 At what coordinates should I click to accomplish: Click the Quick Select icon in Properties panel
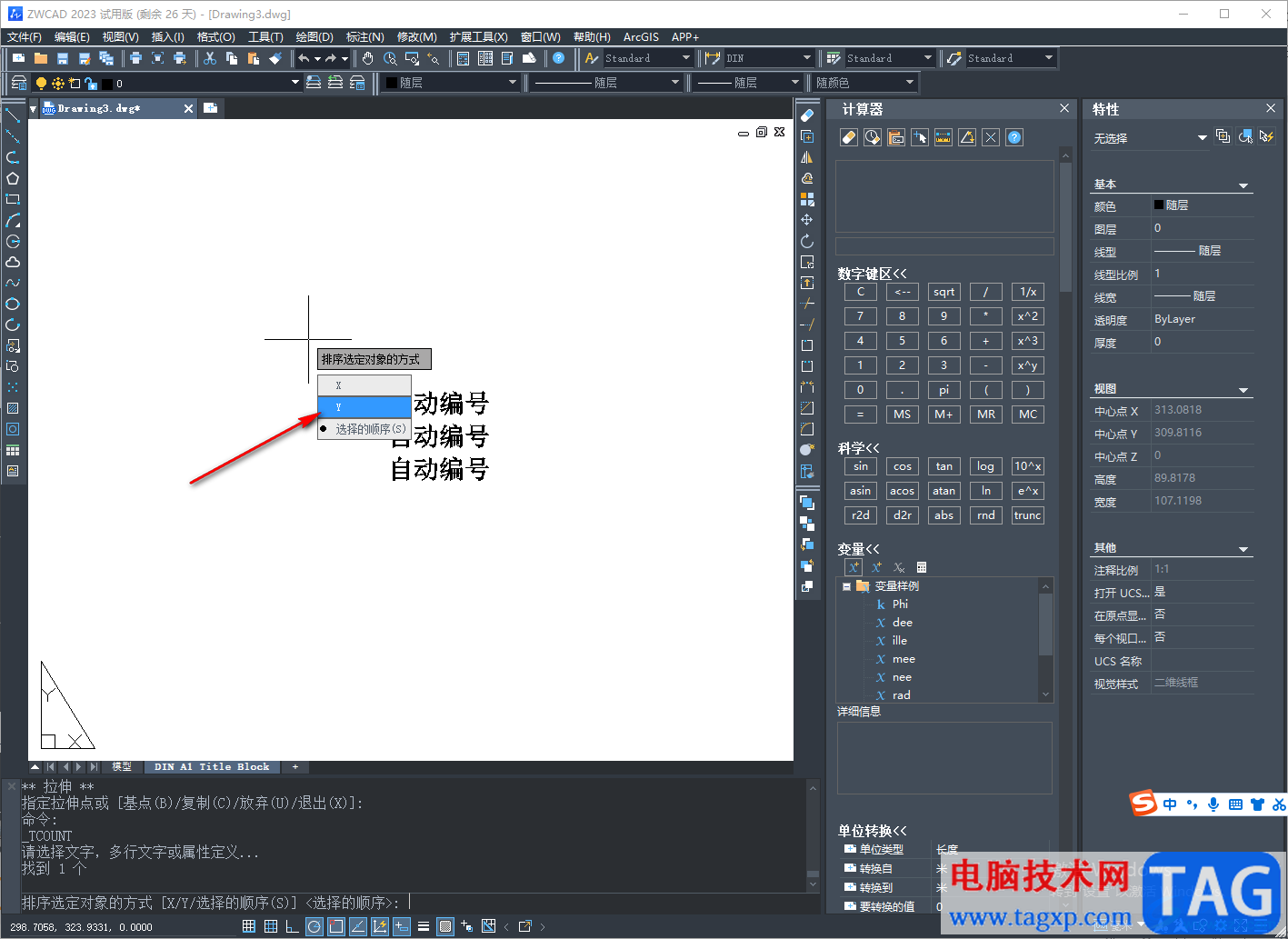click(x=1267, y=136)
